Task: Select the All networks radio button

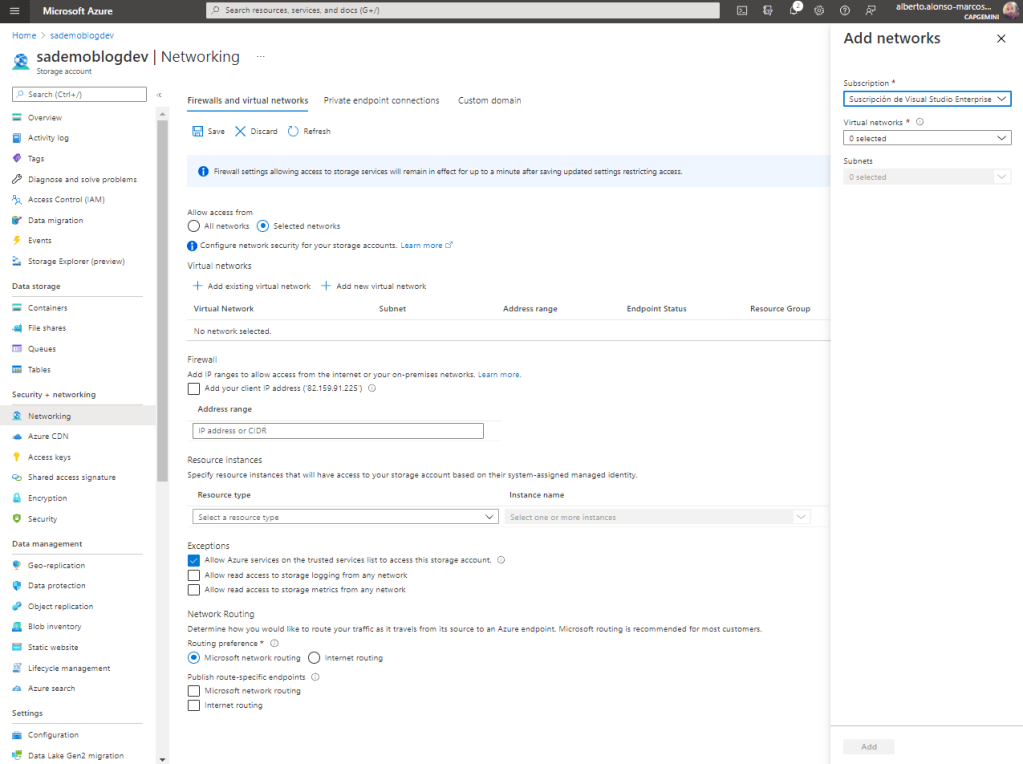Action: click(x=194, y=226)
